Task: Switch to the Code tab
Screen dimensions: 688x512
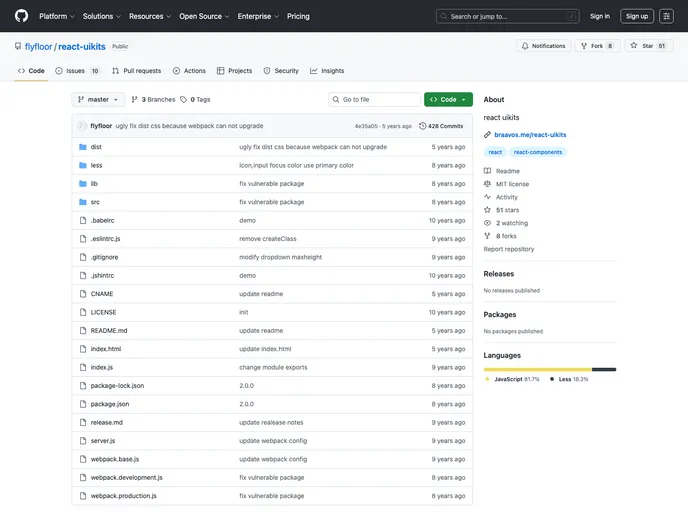Action: (31, 71)
